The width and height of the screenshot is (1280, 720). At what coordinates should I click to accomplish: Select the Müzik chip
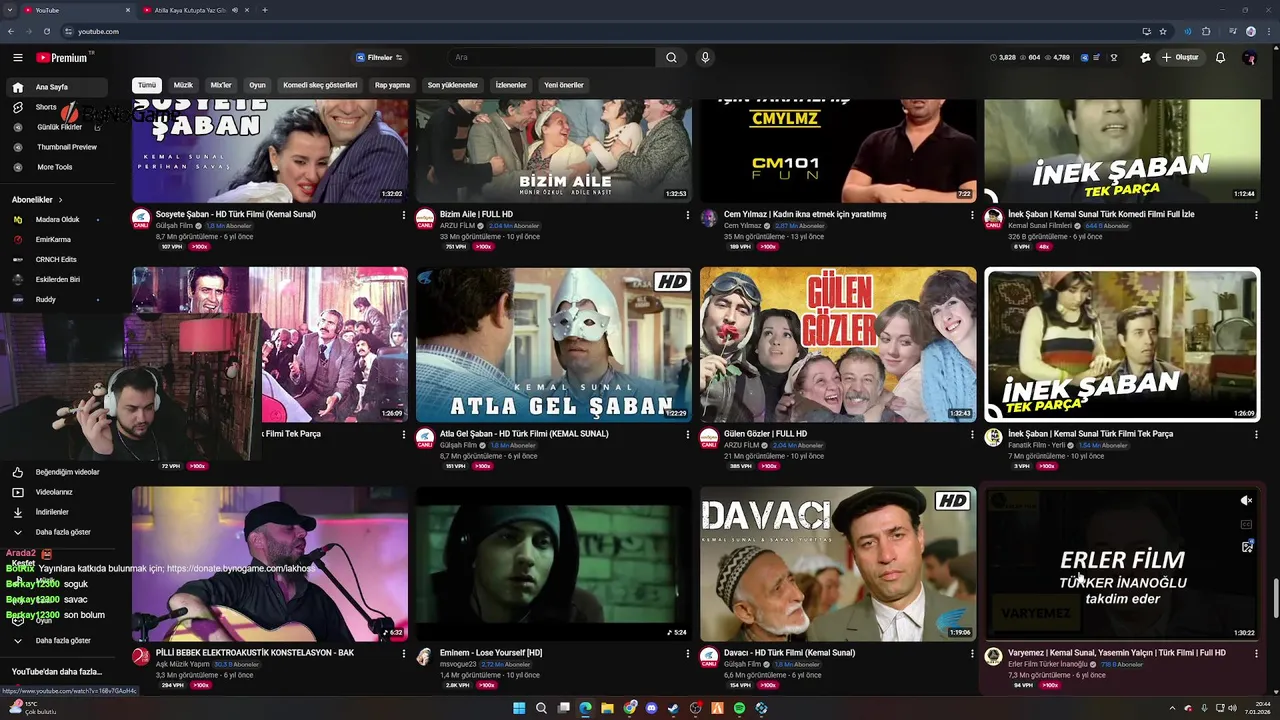coord(183,85)
